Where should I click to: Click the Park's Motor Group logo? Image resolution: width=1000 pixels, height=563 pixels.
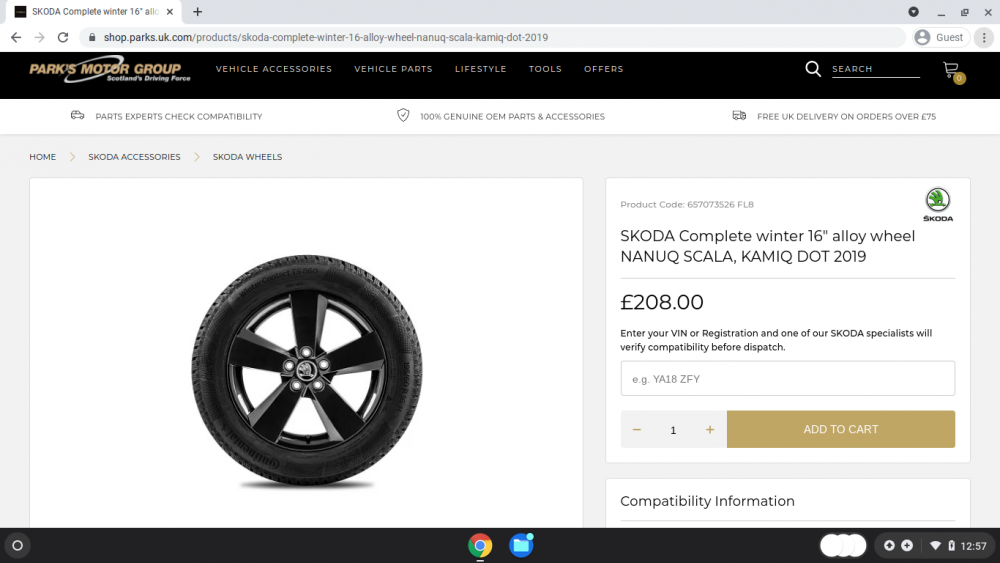click(x=110, y=71)
